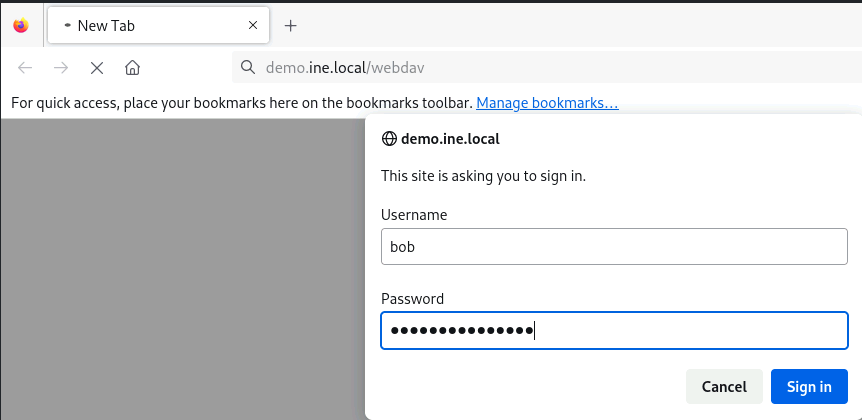Stop loading the current page

point(96,68)
